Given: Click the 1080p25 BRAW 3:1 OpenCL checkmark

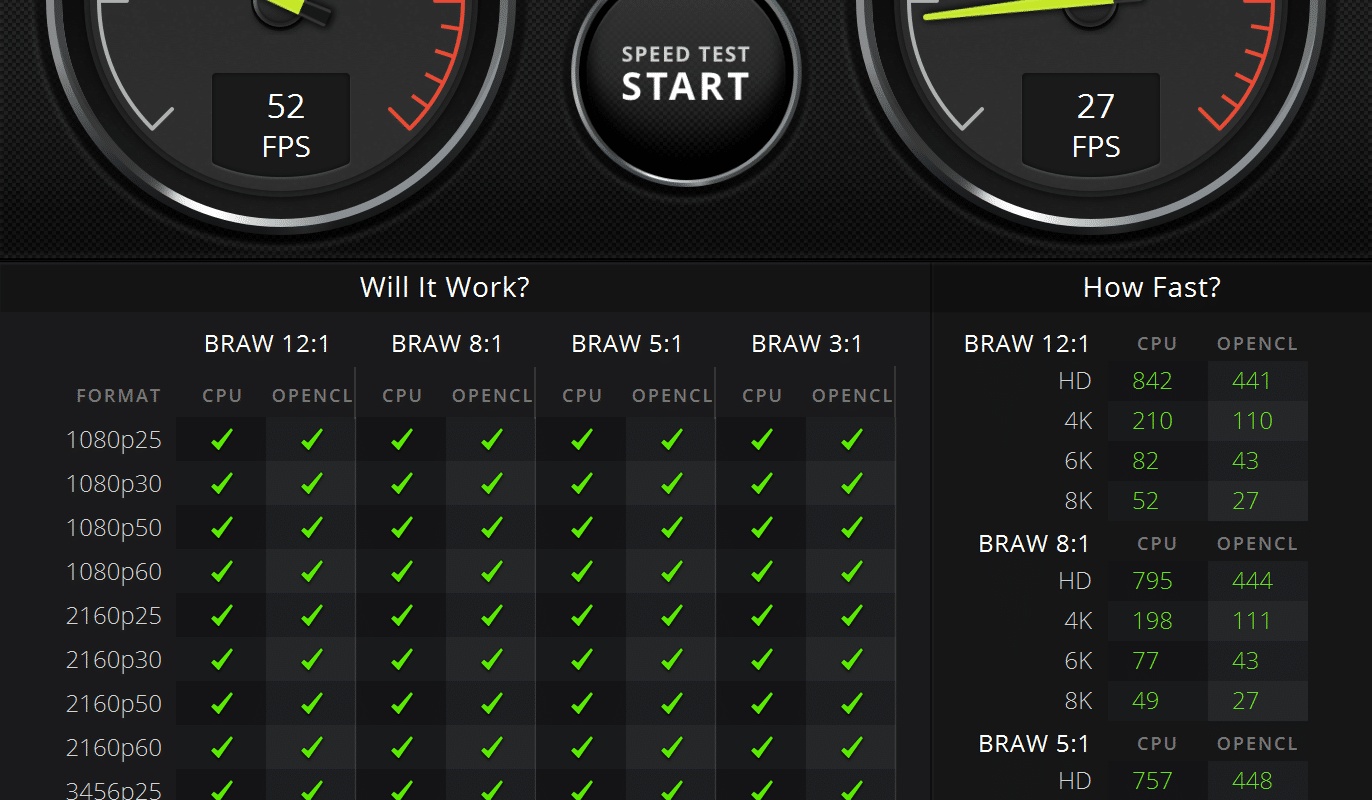Looking at the screenshot, I should coord(852,439).
